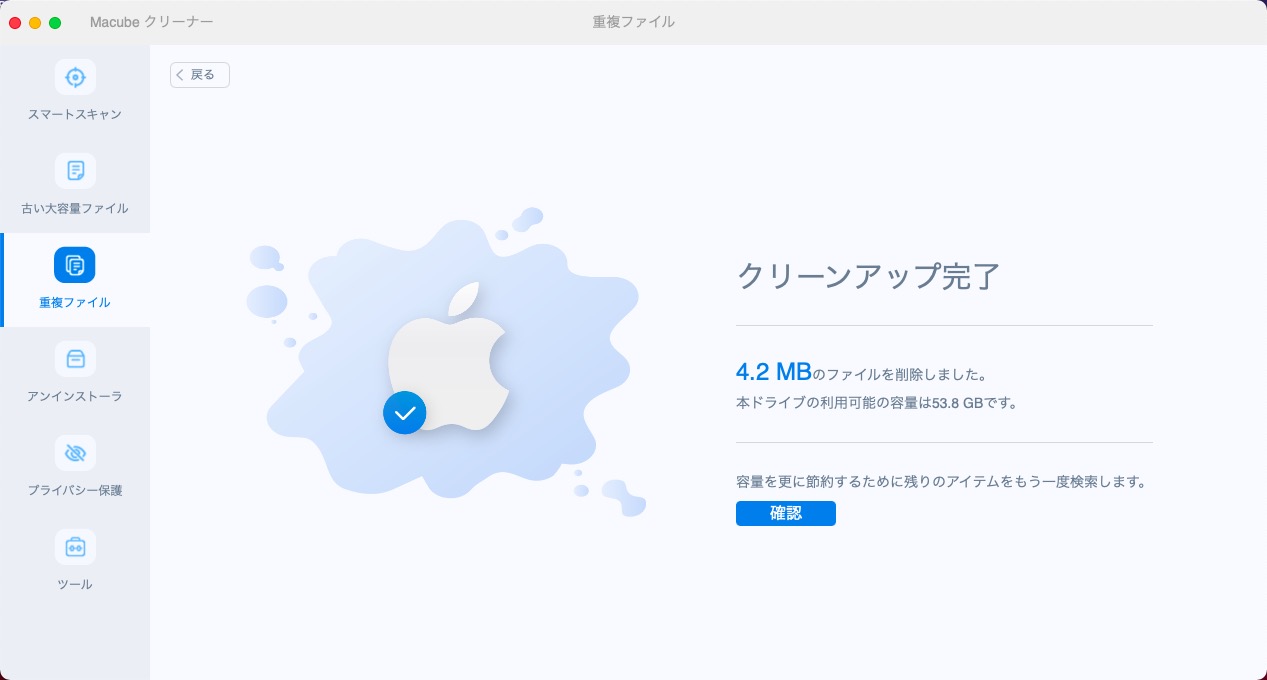Click the blue 確認 button
Image resolution: width=1267 pixels, height=680 pixels.
786,514
